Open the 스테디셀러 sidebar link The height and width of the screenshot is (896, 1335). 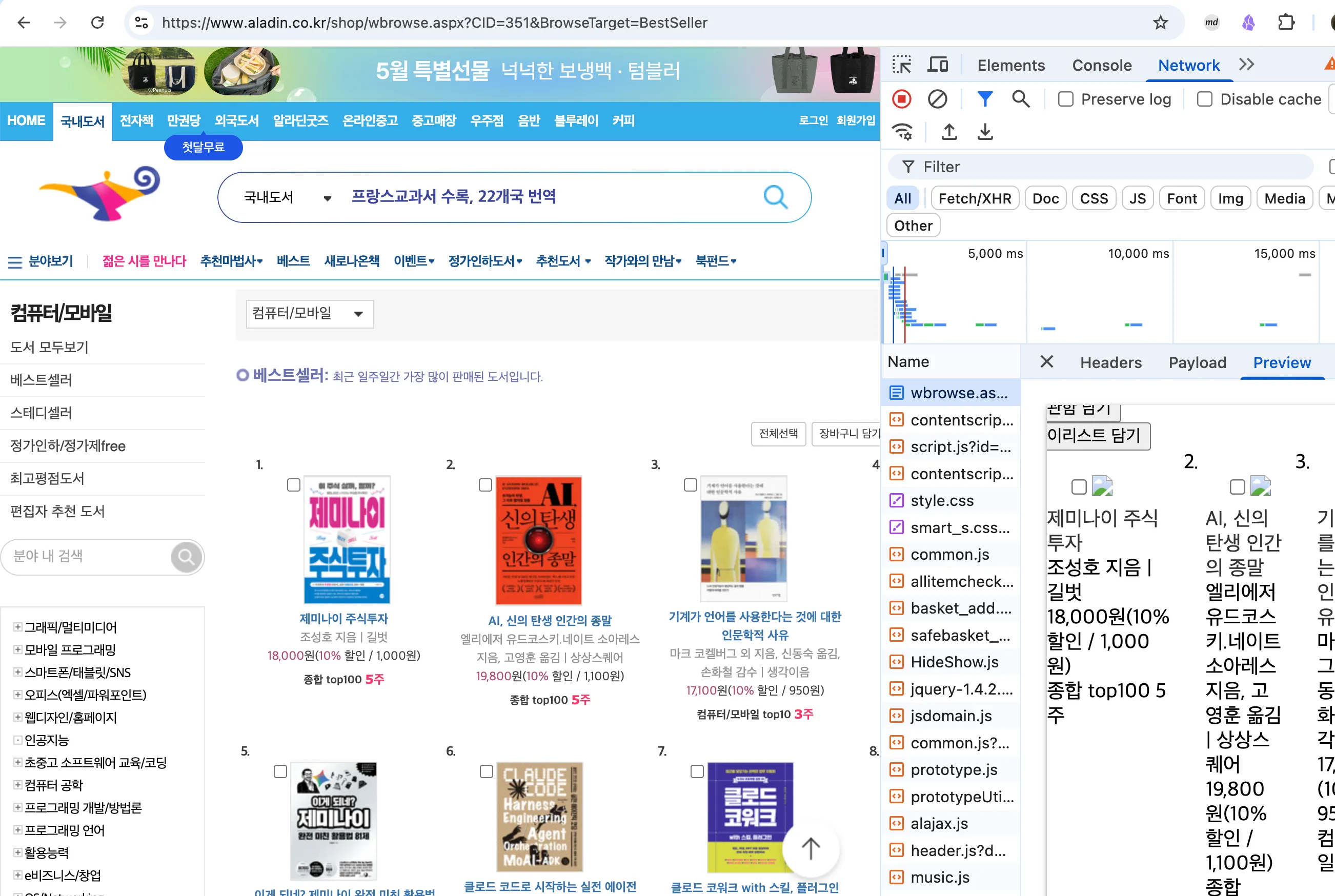click(41, 413)
